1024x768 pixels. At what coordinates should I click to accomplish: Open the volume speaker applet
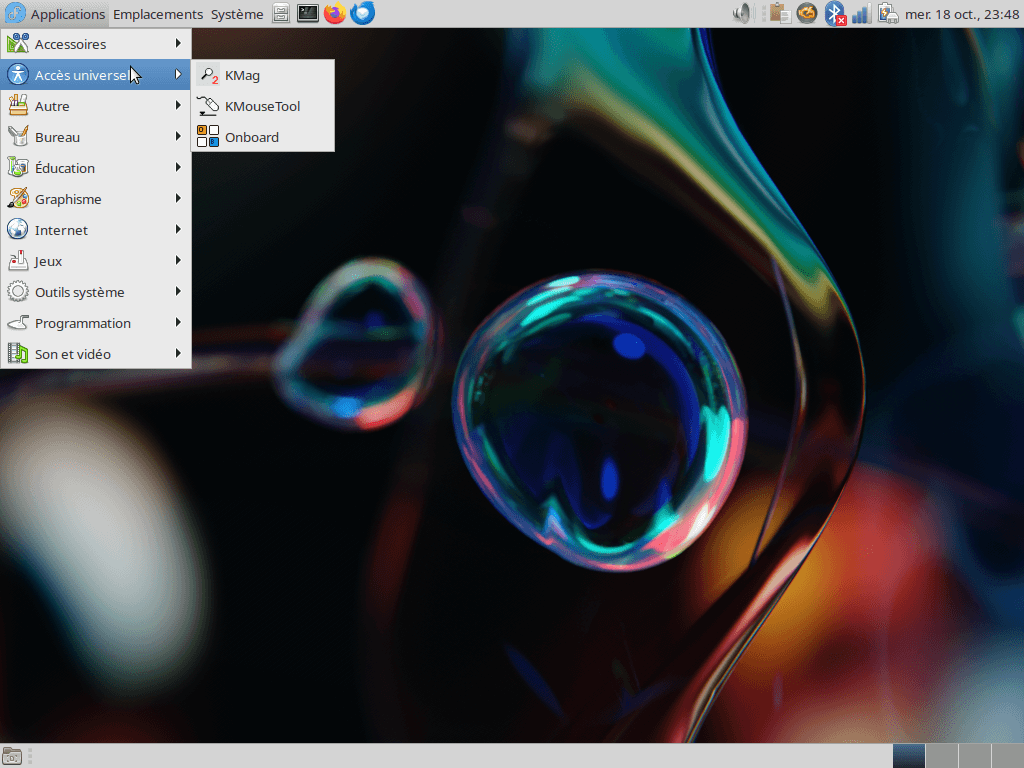click(x=743, y=14)
